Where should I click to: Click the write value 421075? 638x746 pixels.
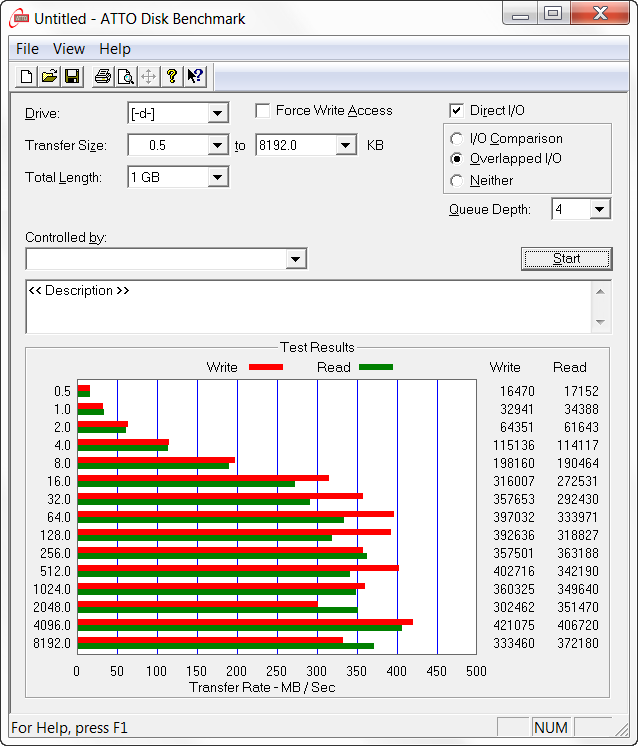tap(514, 625)
